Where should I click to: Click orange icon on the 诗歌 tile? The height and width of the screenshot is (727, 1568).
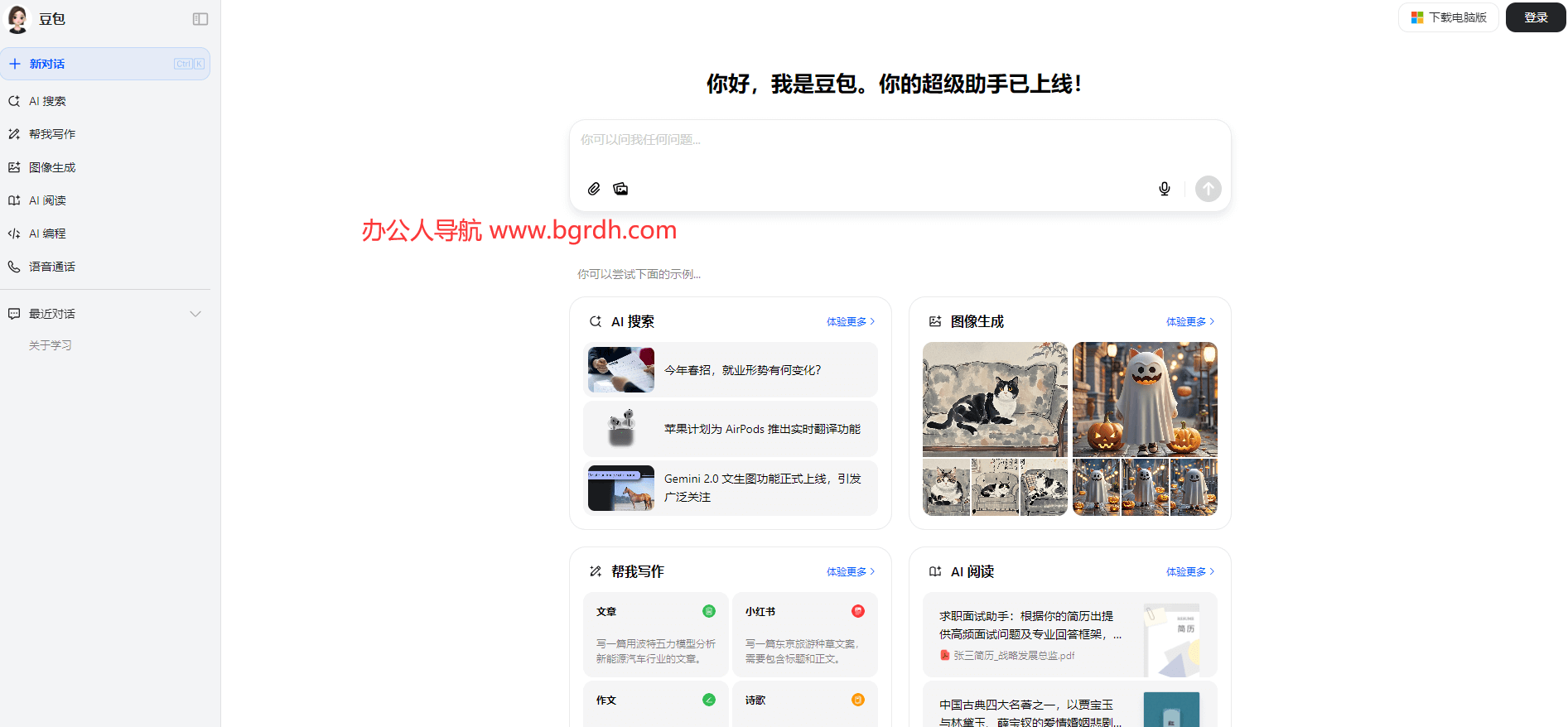click(858, 700)
